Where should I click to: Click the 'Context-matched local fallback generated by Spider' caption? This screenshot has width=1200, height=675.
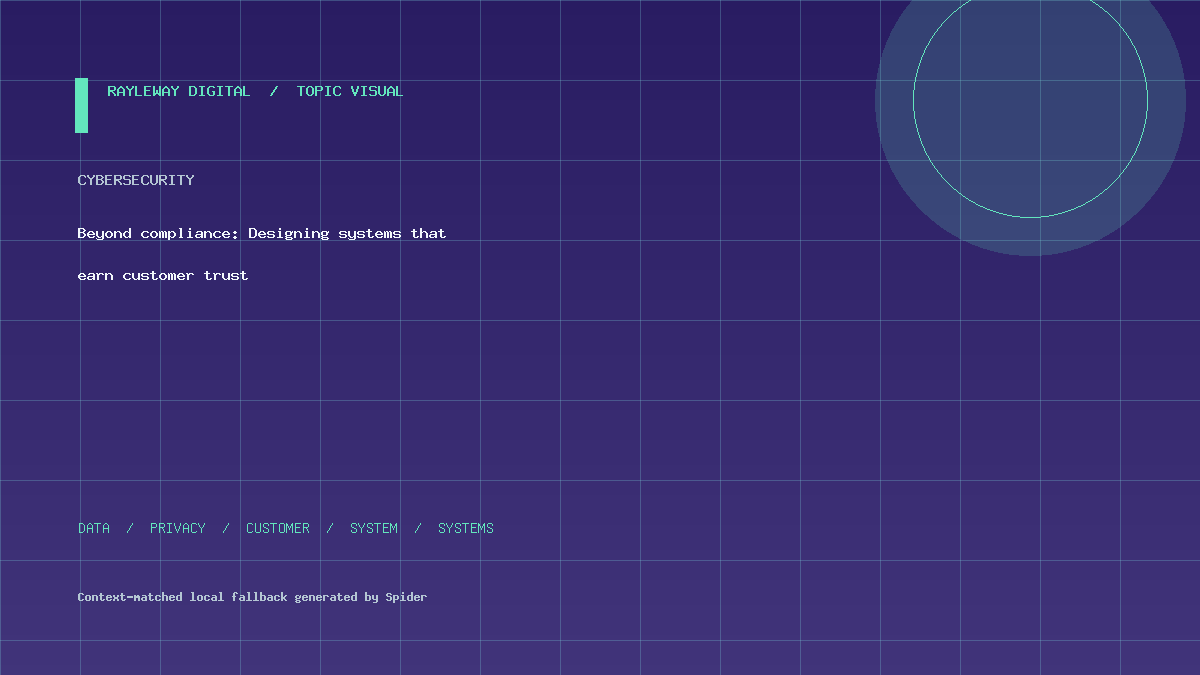click(x=252, y=597)
